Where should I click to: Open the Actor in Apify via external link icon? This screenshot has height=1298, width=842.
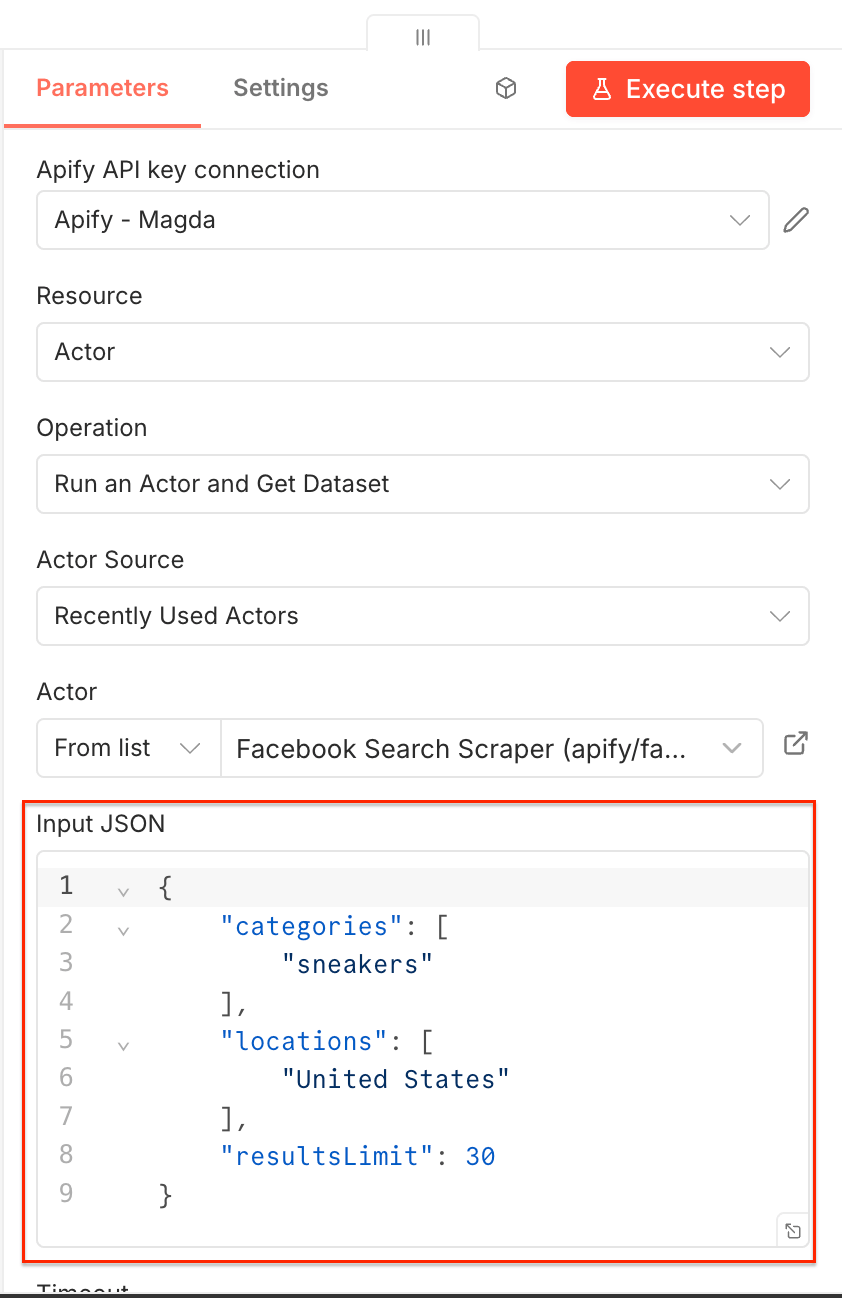[x=795, y=744]
